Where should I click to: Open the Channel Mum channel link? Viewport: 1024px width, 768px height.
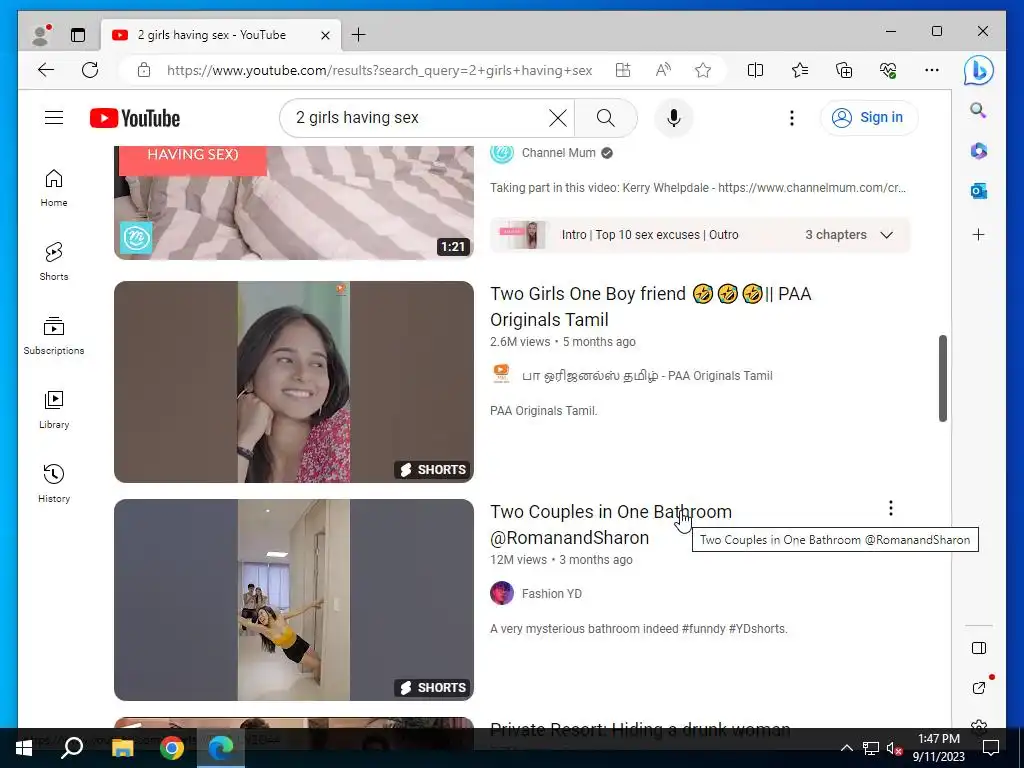[558, 153]
